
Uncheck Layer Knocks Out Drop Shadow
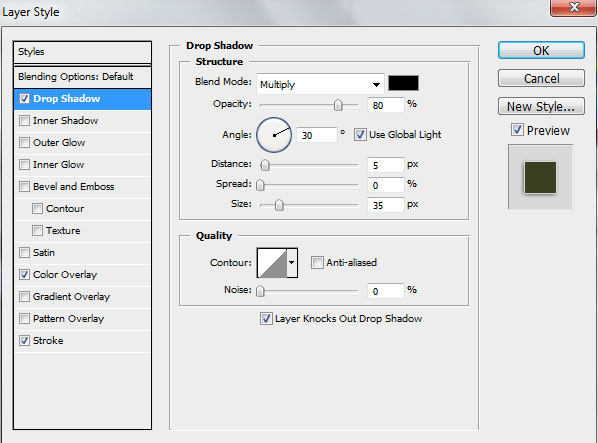pos(266,319)
